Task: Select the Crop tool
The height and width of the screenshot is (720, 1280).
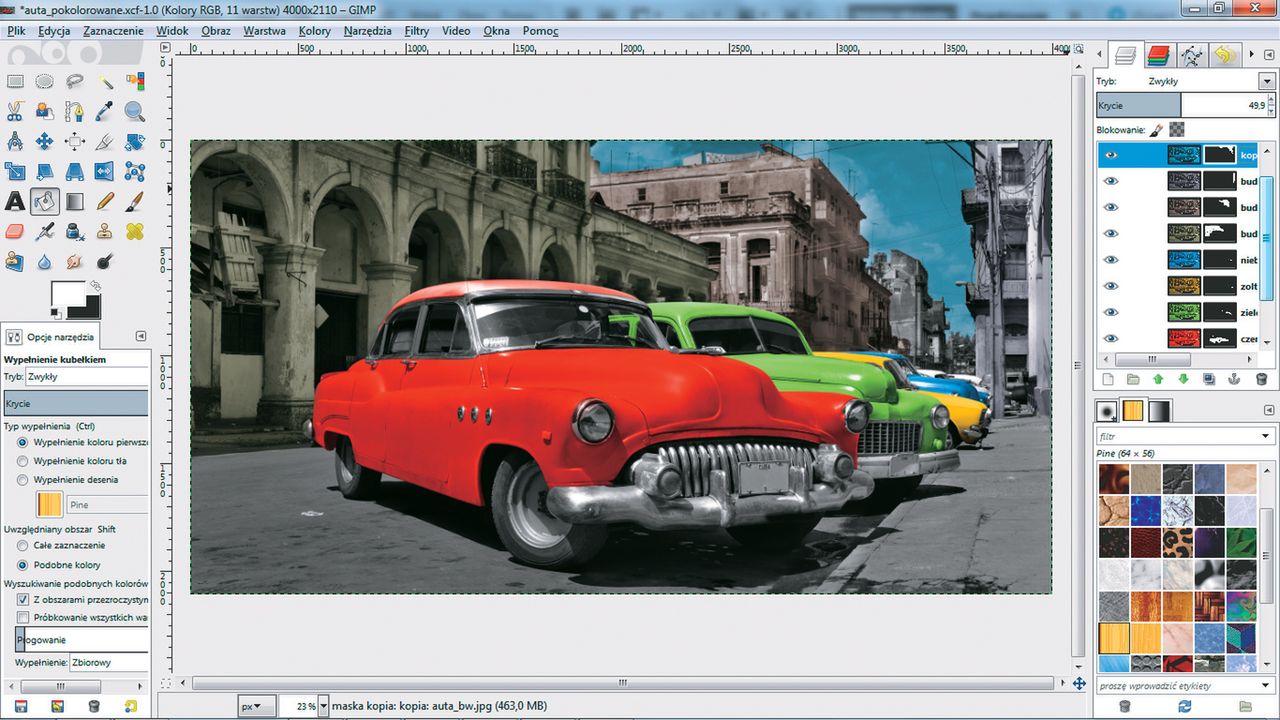Action: point(105,142)
